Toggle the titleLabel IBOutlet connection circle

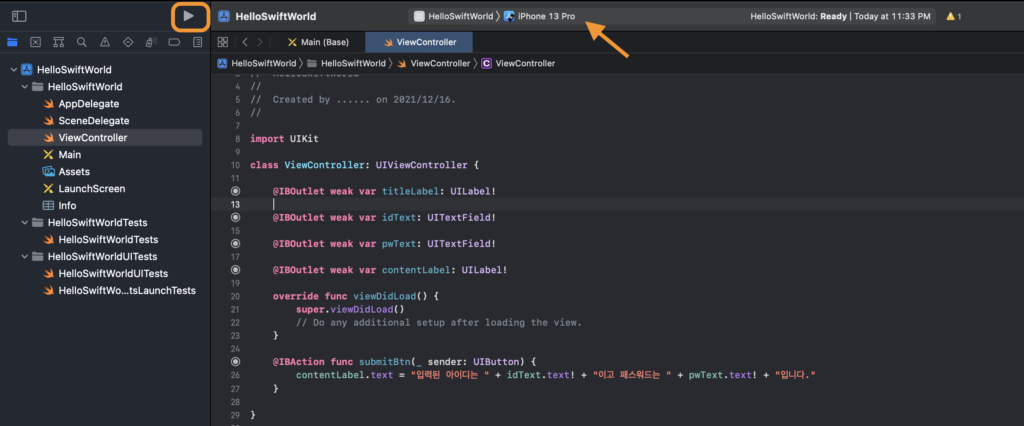tap(235, 190)
